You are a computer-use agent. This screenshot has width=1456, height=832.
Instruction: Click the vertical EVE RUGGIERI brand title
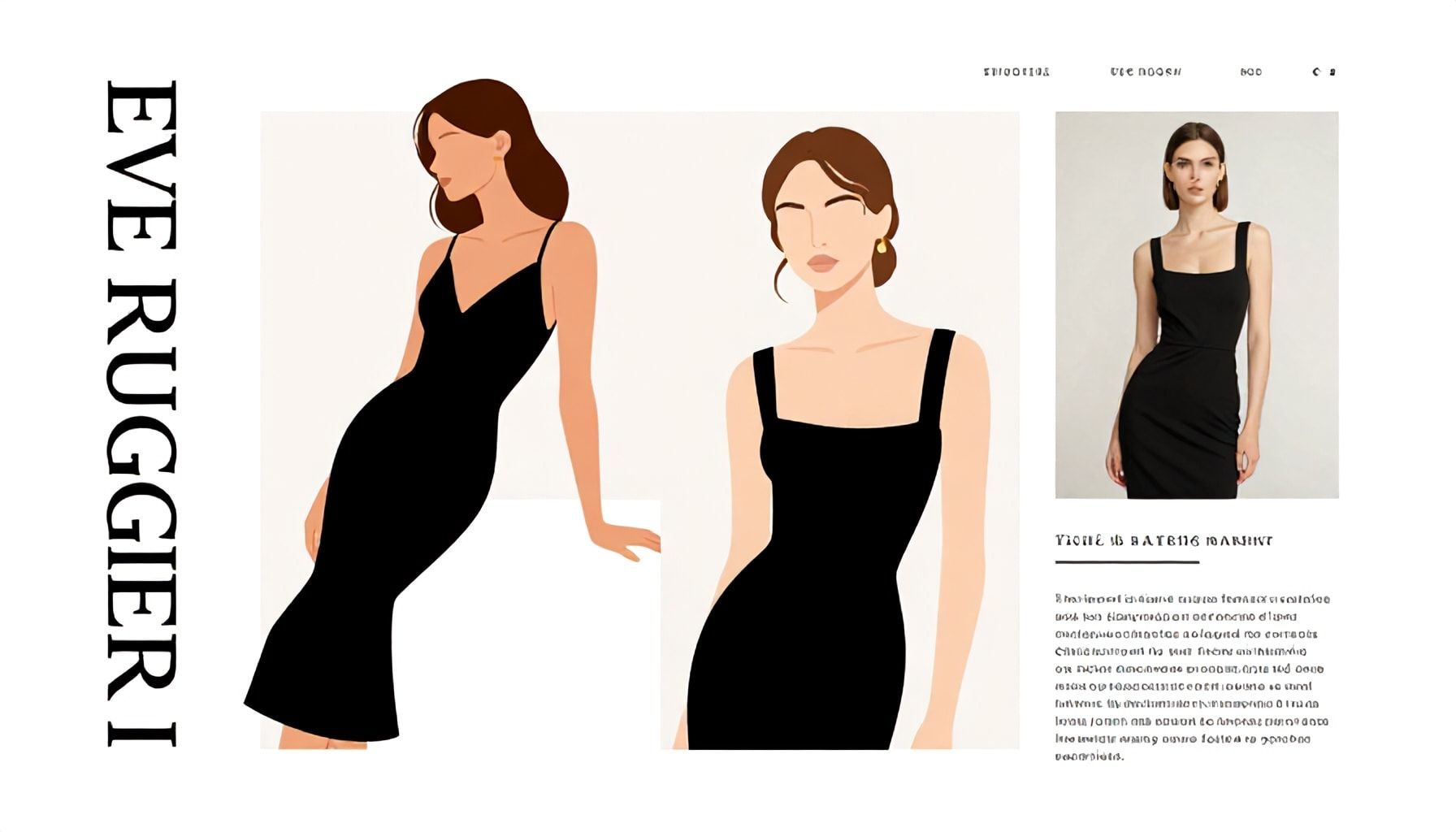tap(141, 413)
